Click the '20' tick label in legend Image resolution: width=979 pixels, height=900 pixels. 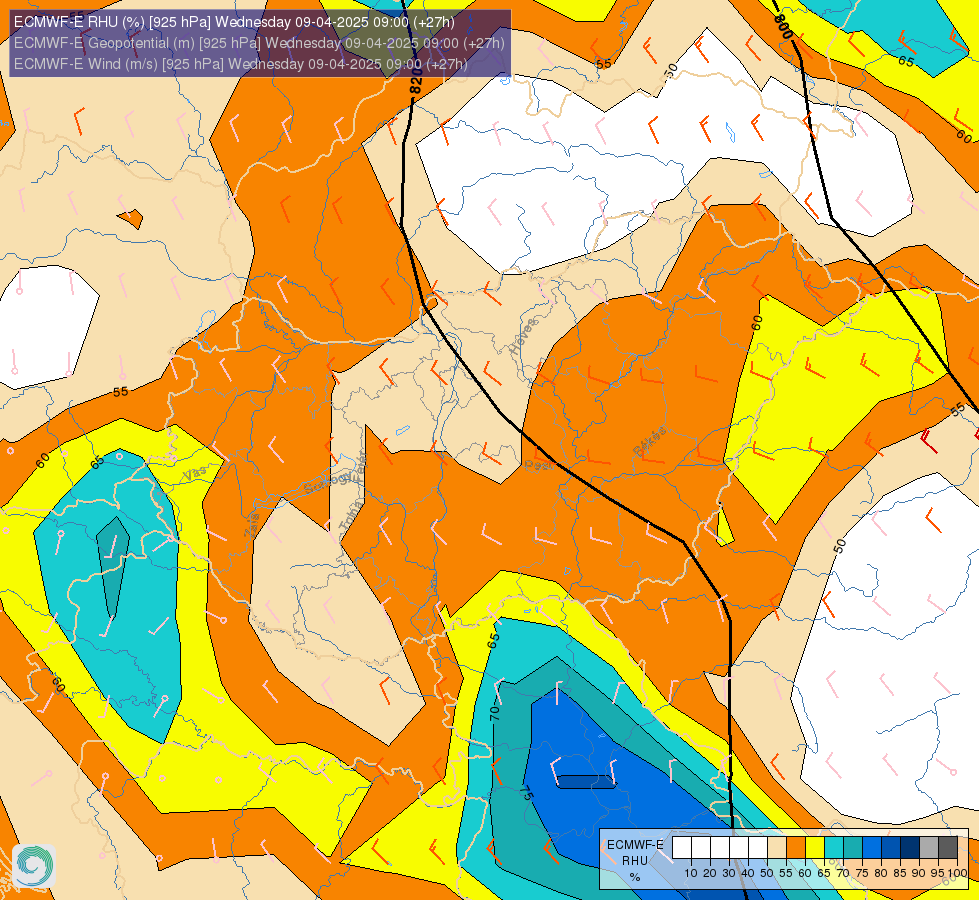(710, 873)
